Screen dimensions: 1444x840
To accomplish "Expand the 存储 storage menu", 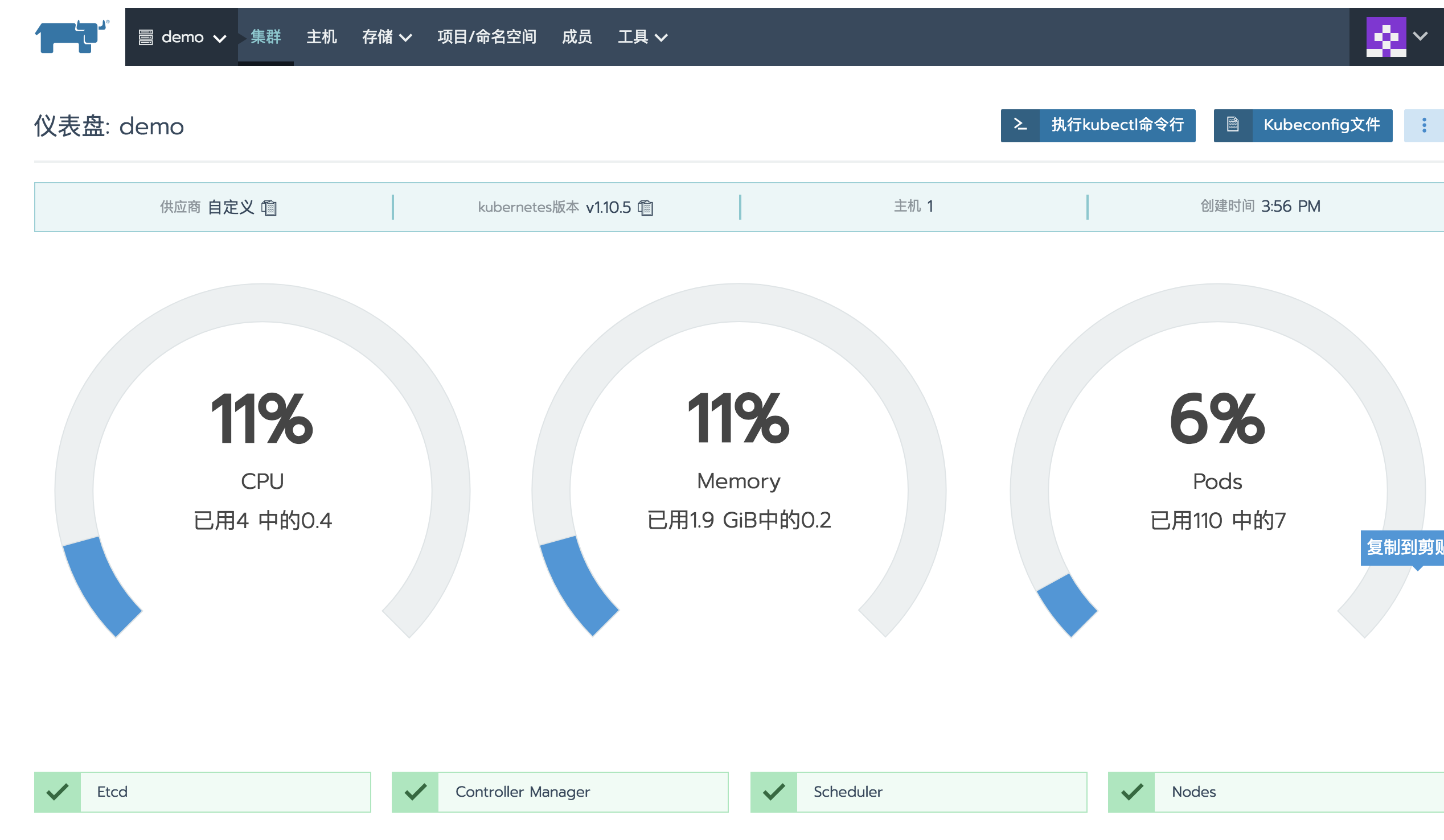I will coord(387,37).
